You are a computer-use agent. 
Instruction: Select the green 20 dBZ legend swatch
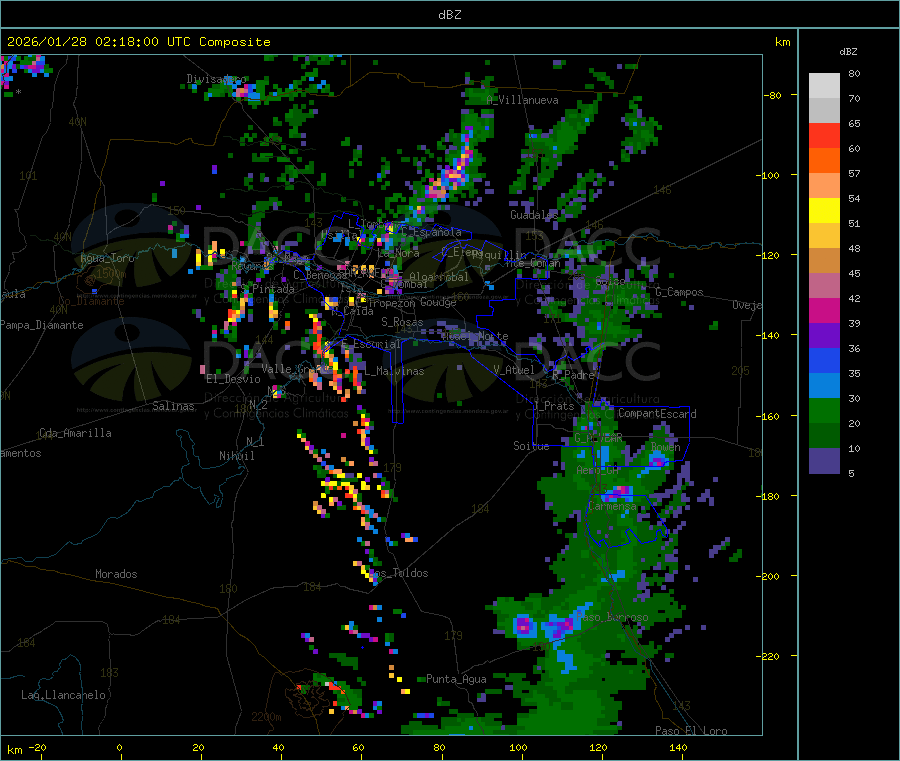(x=824, y=410)
